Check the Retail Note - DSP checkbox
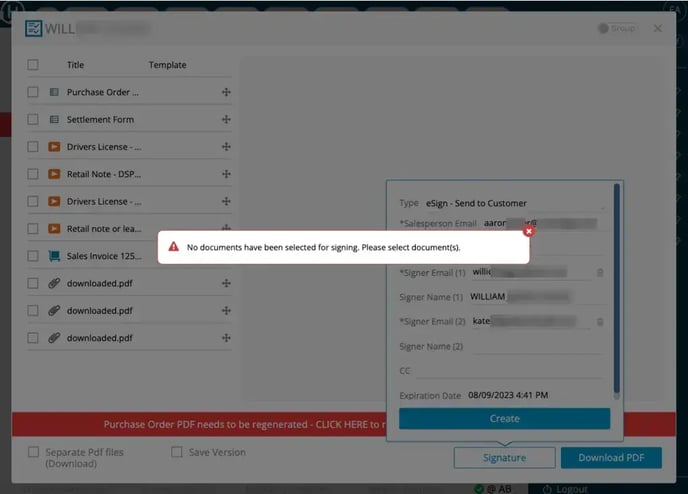688x494 pixels. pyautogui.click(x=33, y=174)
